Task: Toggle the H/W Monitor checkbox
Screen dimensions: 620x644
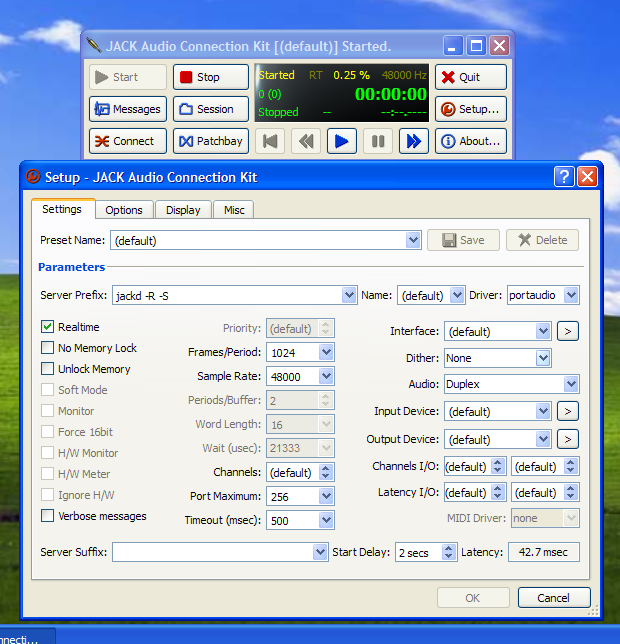Action: (x=48, y=453)
